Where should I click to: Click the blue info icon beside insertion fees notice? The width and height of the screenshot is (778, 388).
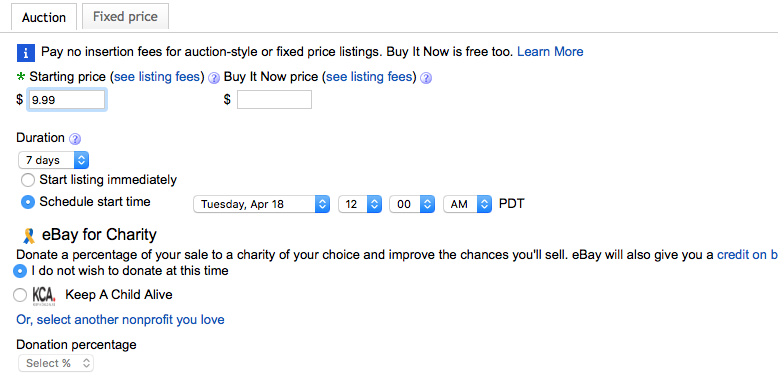pos(26,52)
